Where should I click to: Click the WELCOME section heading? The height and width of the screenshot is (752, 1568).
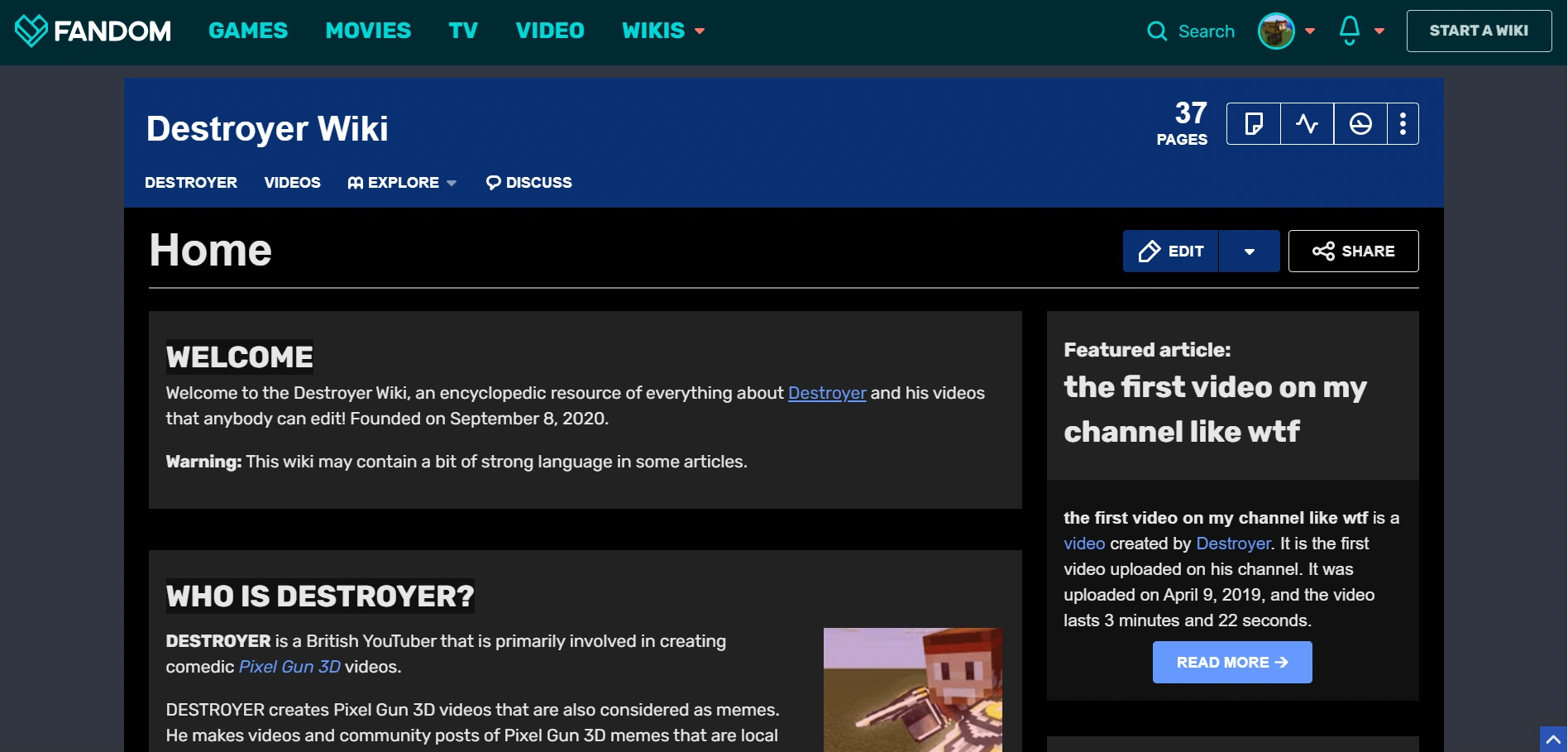[240, 357]
